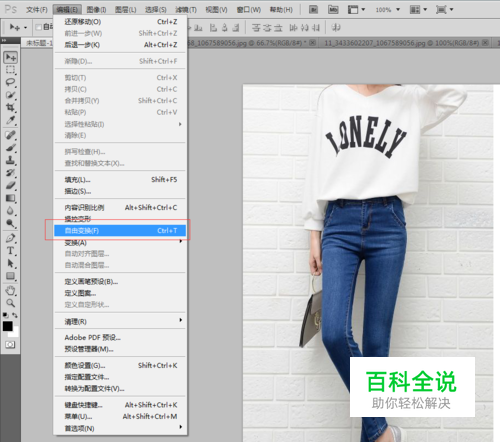Screen dimensions: 500x442
Task: Choose 定义画笔预设(B)... menu entry
Action: [121, 282]
